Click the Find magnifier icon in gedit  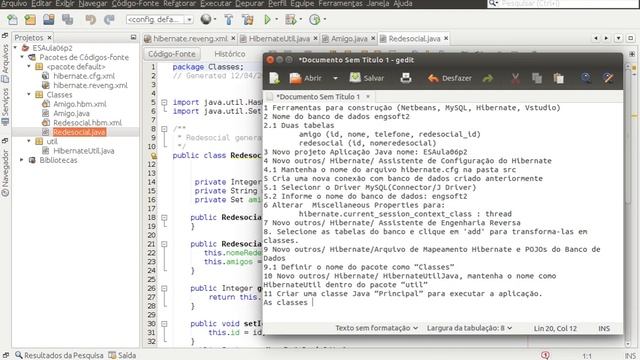click(586, 78)
